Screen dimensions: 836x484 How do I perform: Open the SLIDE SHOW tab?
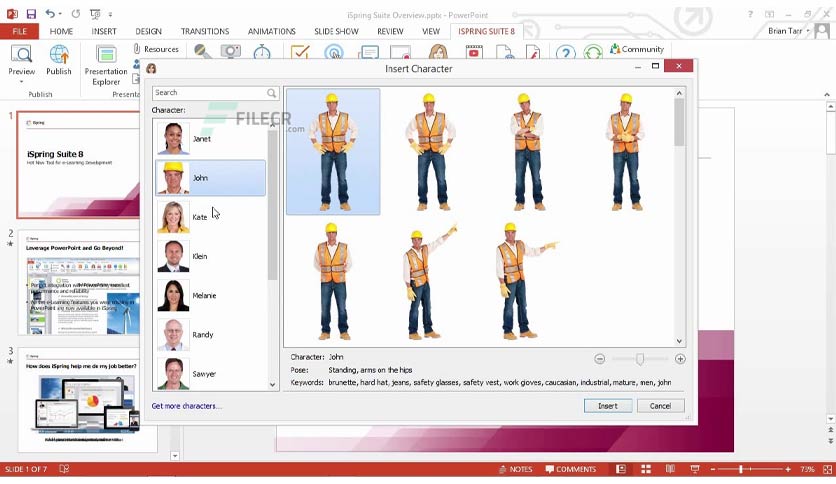[x=336, y=31]
